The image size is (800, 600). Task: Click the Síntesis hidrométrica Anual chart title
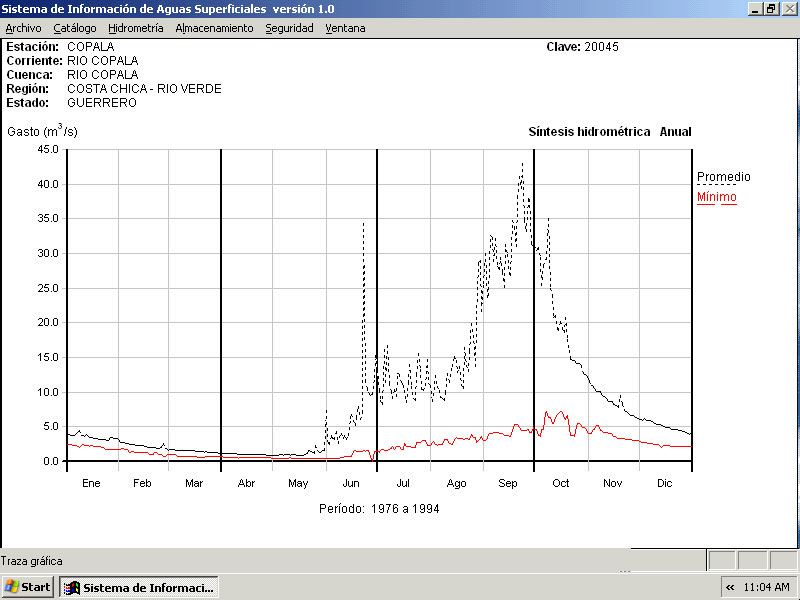coord(609,132)
